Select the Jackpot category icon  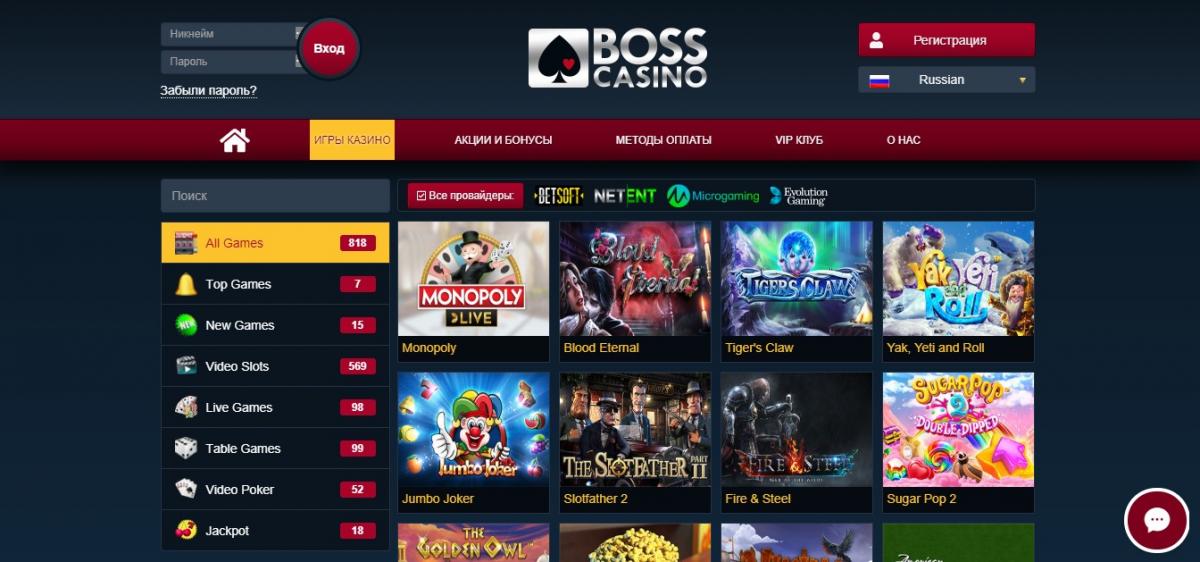coord(186,530)
